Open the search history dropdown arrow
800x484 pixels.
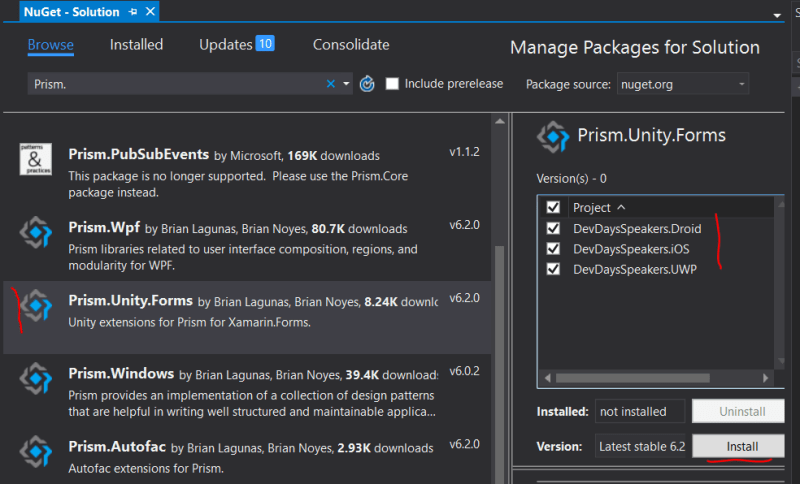click(x=346, y=84)
